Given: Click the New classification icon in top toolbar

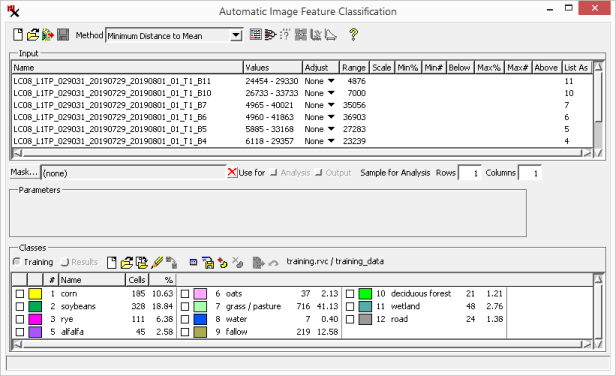Looking at the screenshot, I should [18, 35].
